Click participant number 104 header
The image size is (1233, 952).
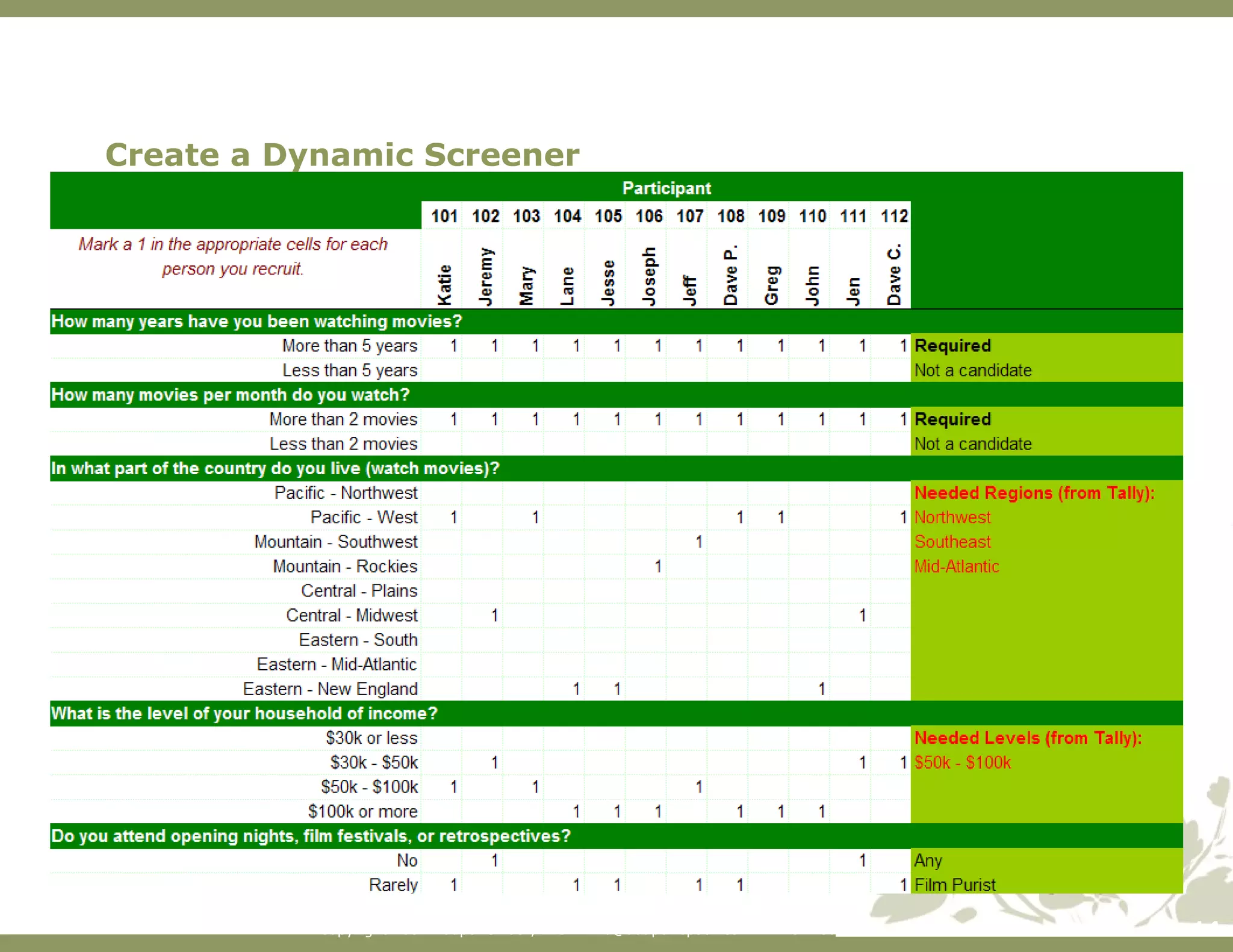(x=567, y=216)
